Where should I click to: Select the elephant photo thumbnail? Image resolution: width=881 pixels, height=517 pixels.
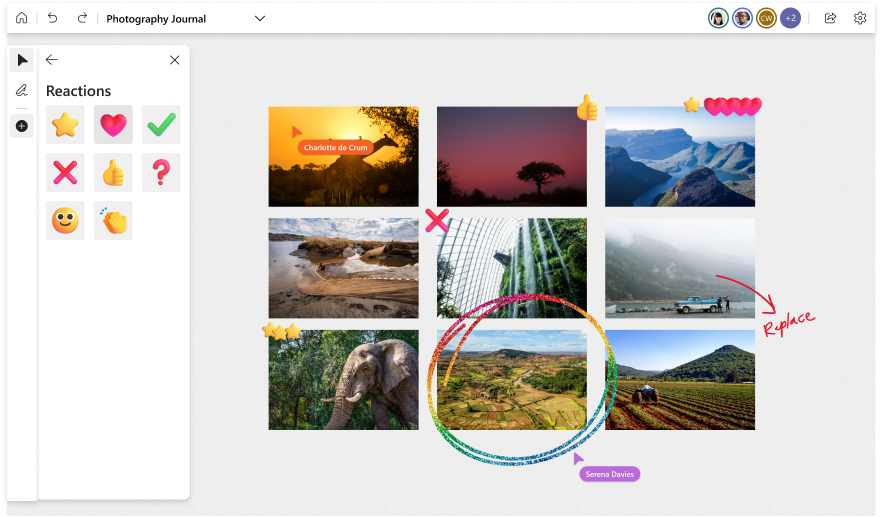pos(343,380)
